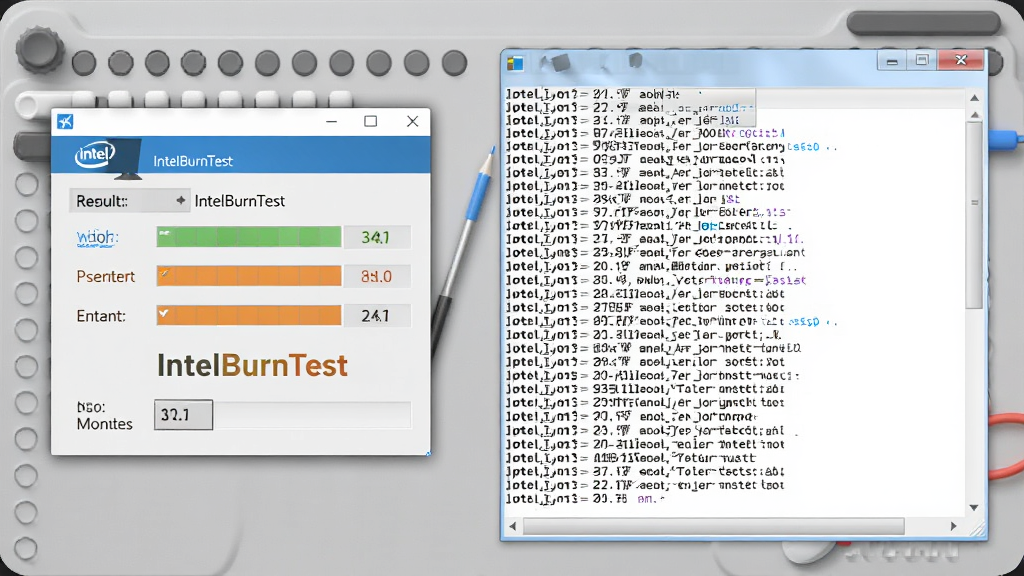Image resolution: width=1024 pixels, height=576 pixels.
Task: Close the IntelBurnTest window
Action: (412, 121)
